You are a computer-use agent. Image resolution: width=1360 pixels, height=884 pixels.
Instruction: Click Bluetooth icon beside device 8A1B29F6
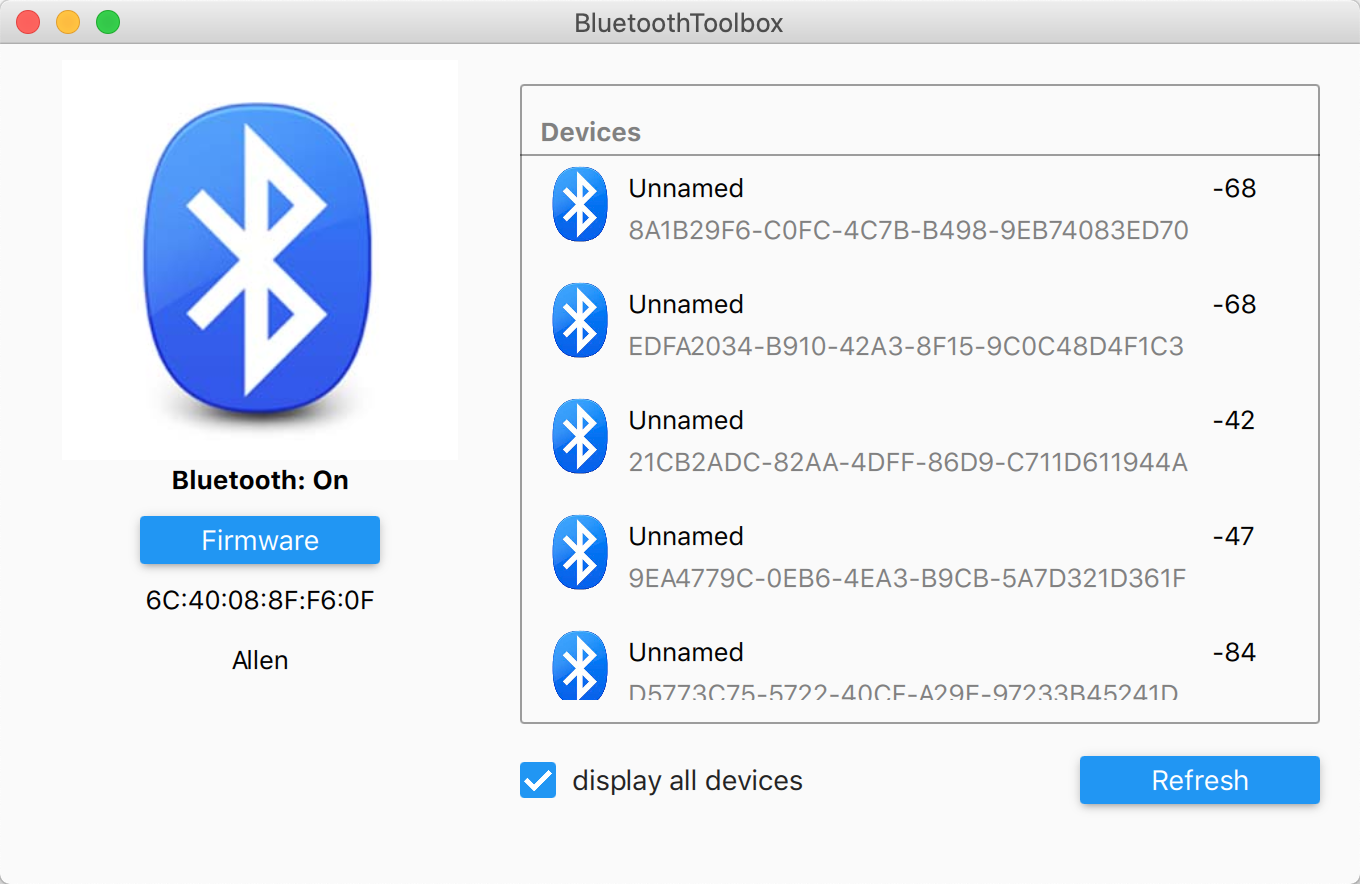(580, 204)
